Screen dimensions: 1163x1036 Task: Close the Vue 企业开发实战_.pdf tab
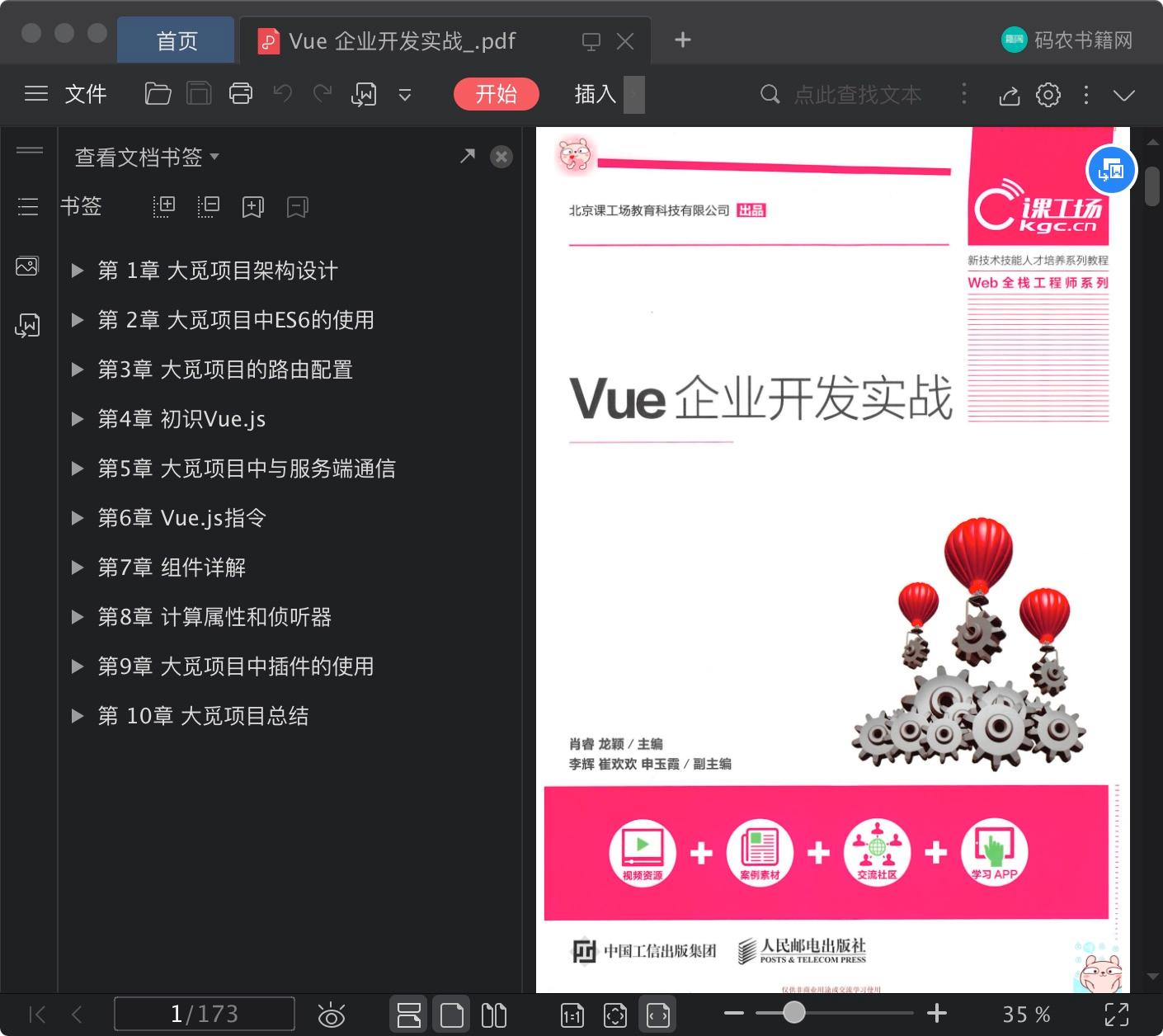(x=625, y=41)
